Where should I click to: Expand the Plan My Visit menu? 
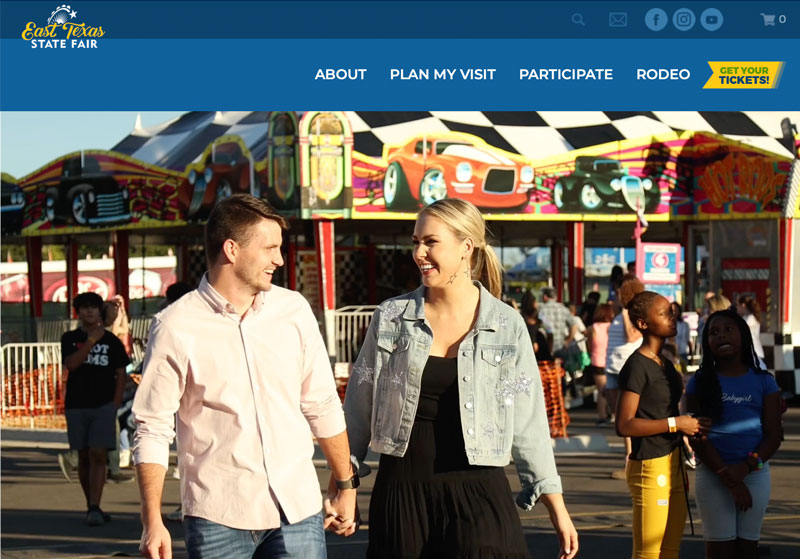pos(442,74)
